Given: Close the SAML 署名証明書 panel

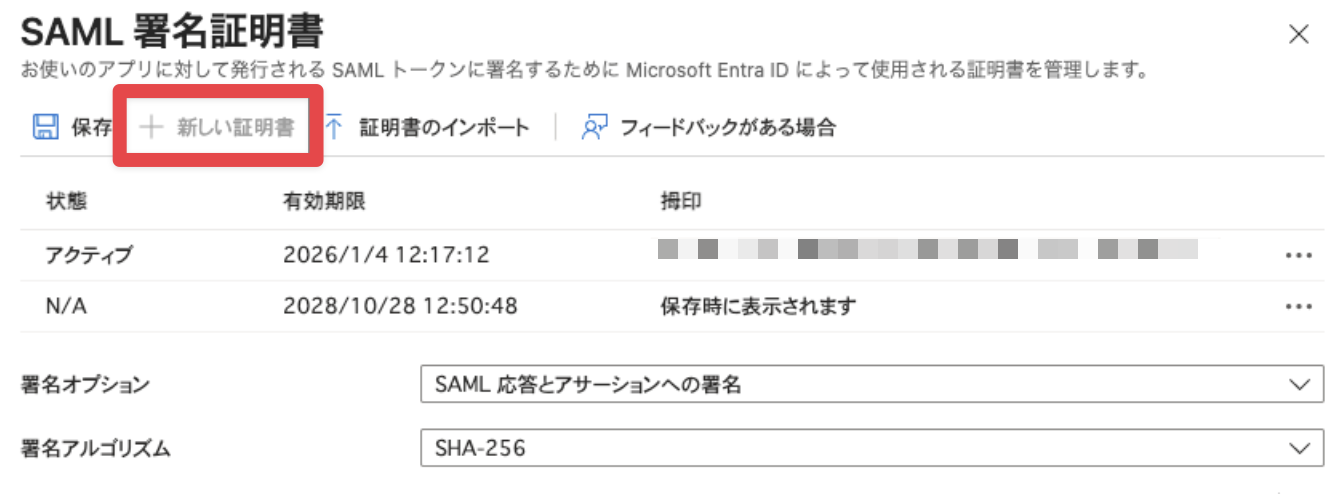Looking at the screenshot, I should 1299,35.
